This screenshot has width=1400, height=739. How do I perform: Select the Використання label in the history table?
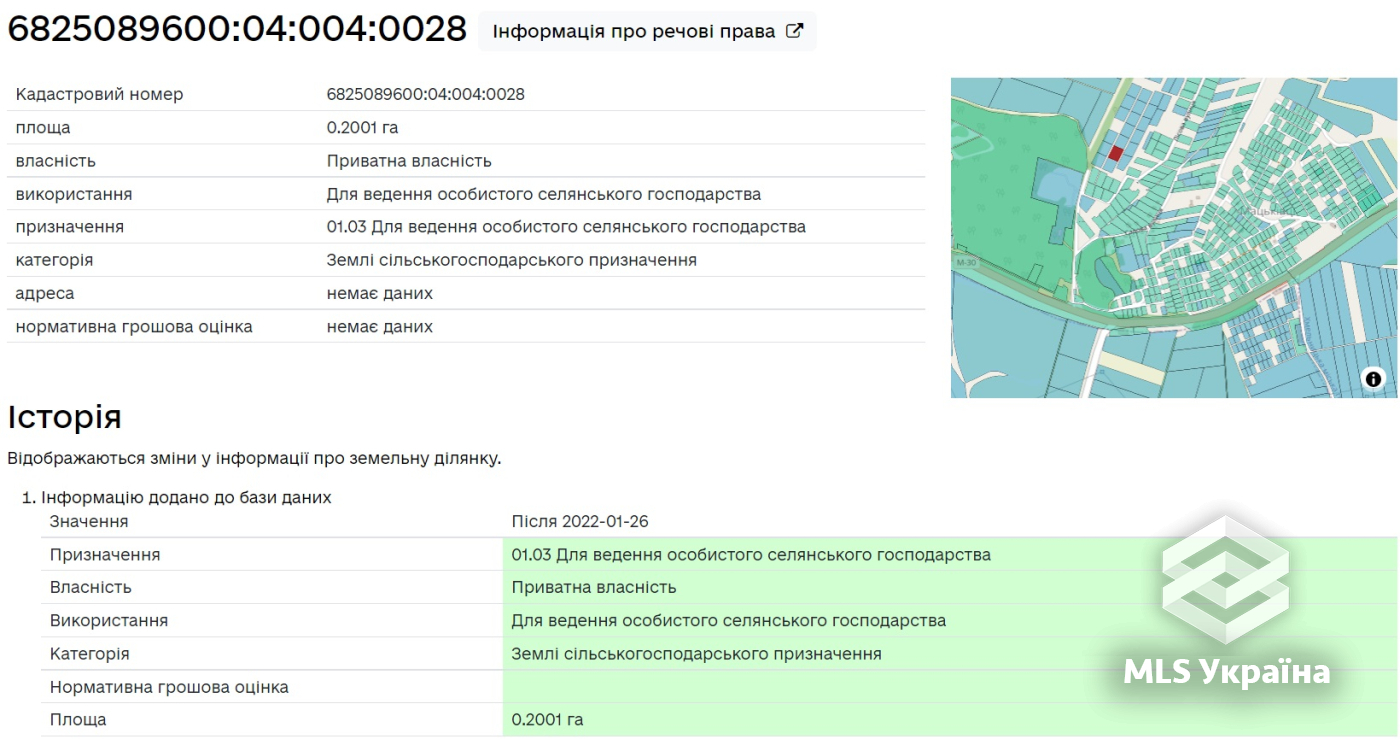click(x=109, y=620)
